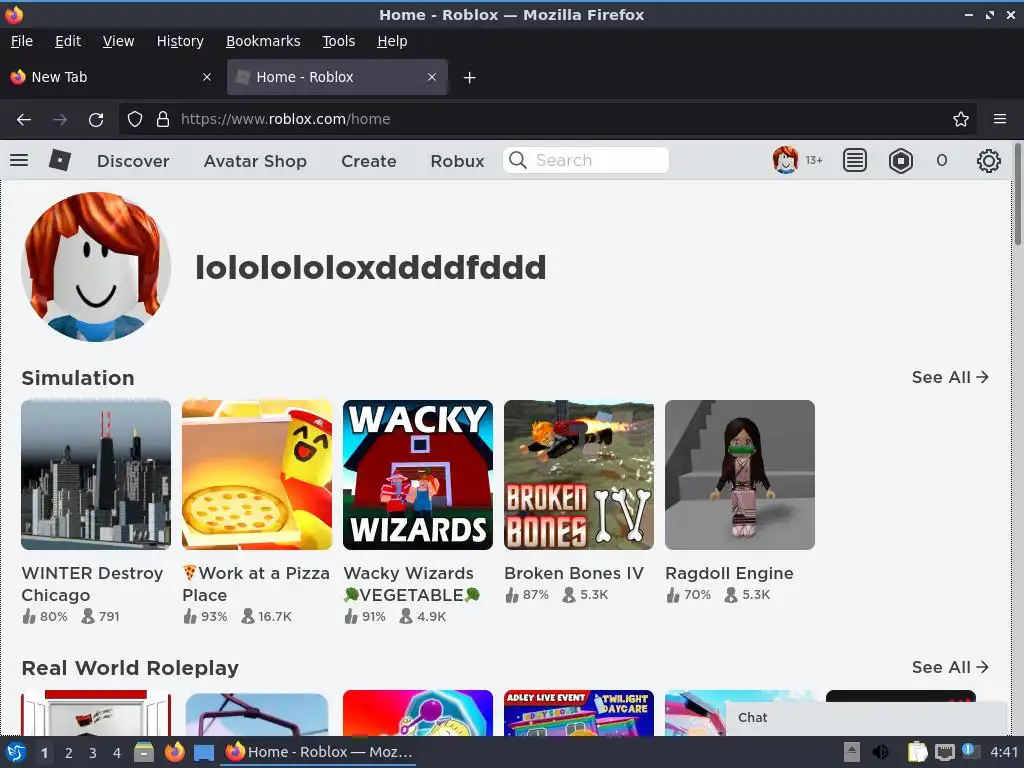This screenshot has width=1024, height=768.
Task: Click the taskbar clock
Action: pos(1004,752)
